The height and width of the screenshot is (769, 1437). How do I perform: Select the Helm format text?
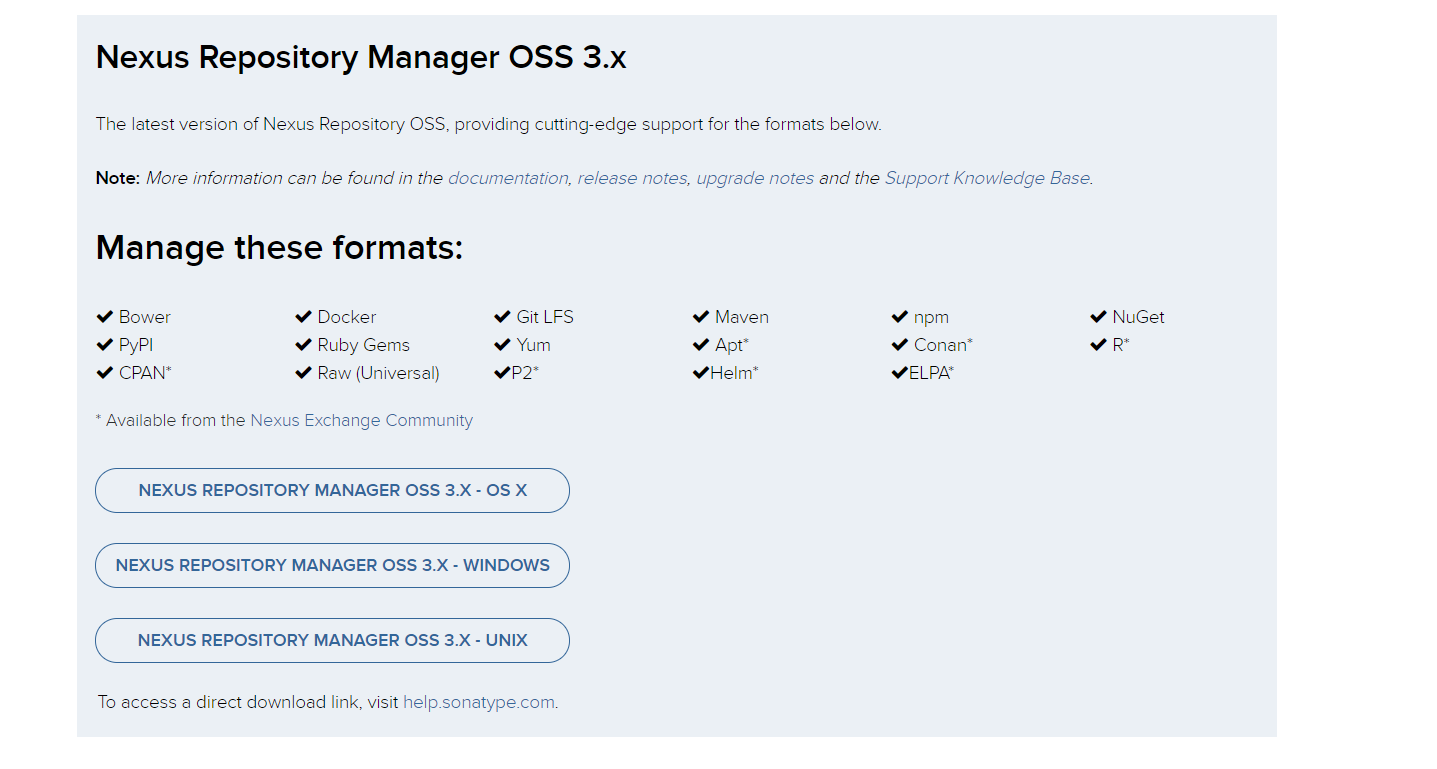pos(734,373)
